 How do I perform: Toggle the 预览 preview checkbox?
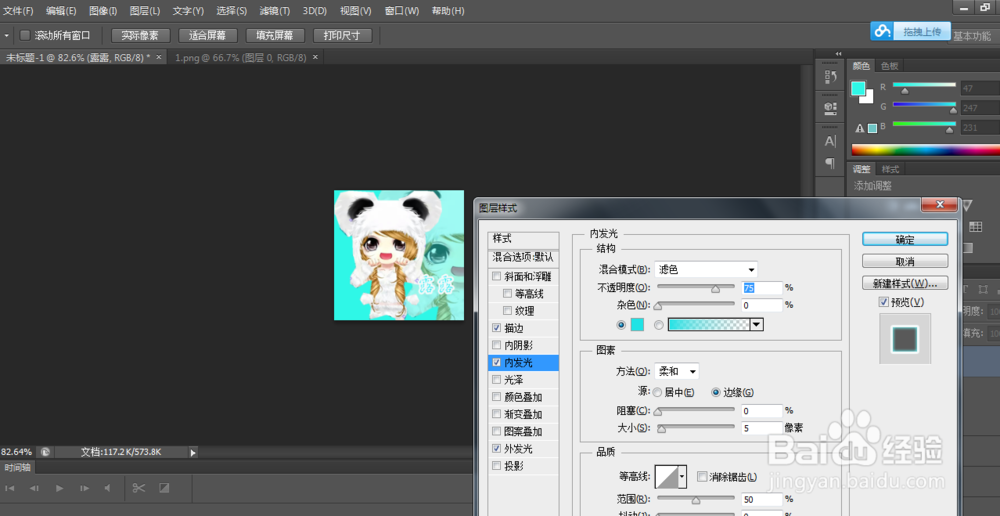883,302
